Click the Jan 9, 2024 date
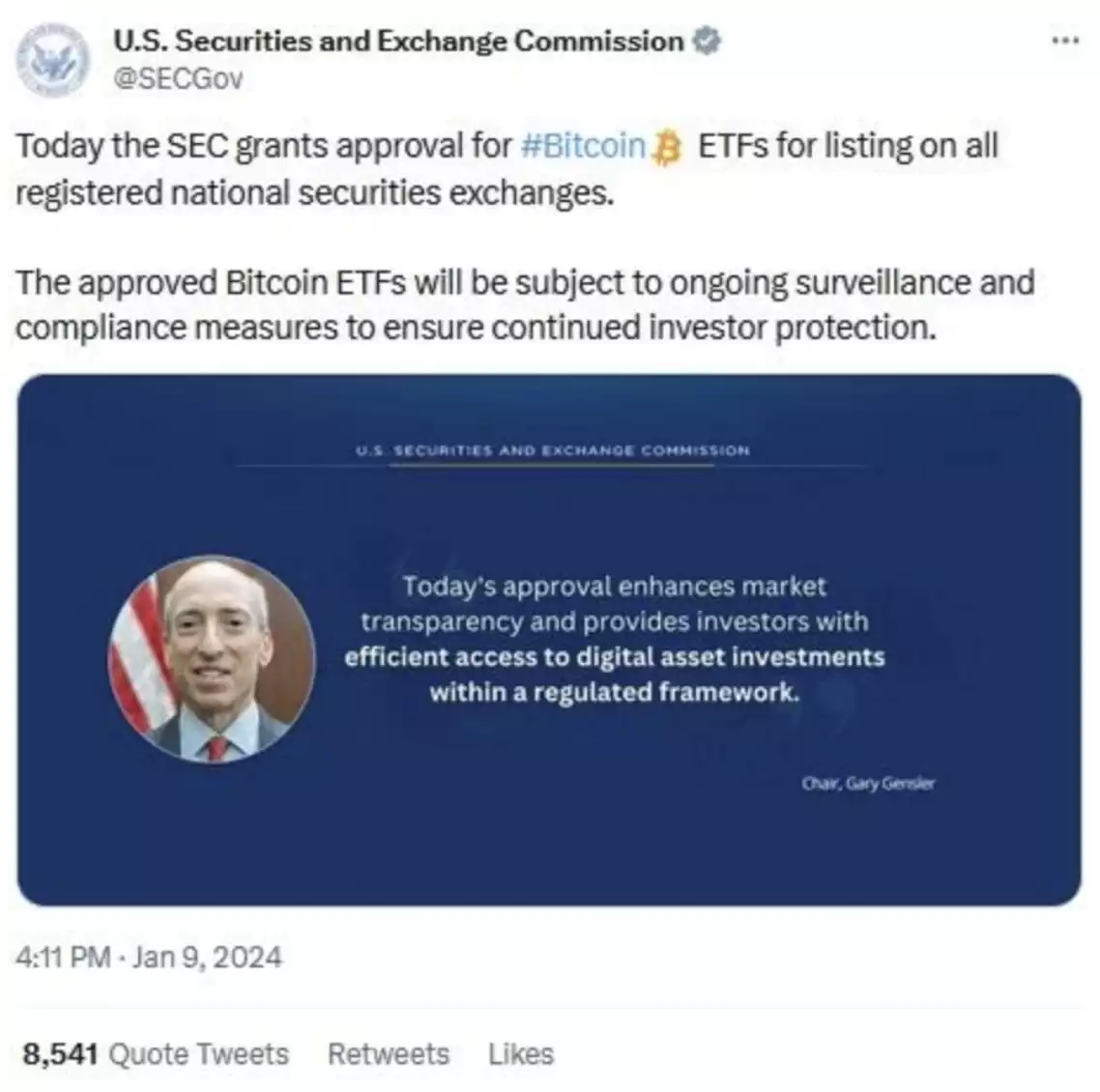 pyautogui.click(x=207, y=957)
